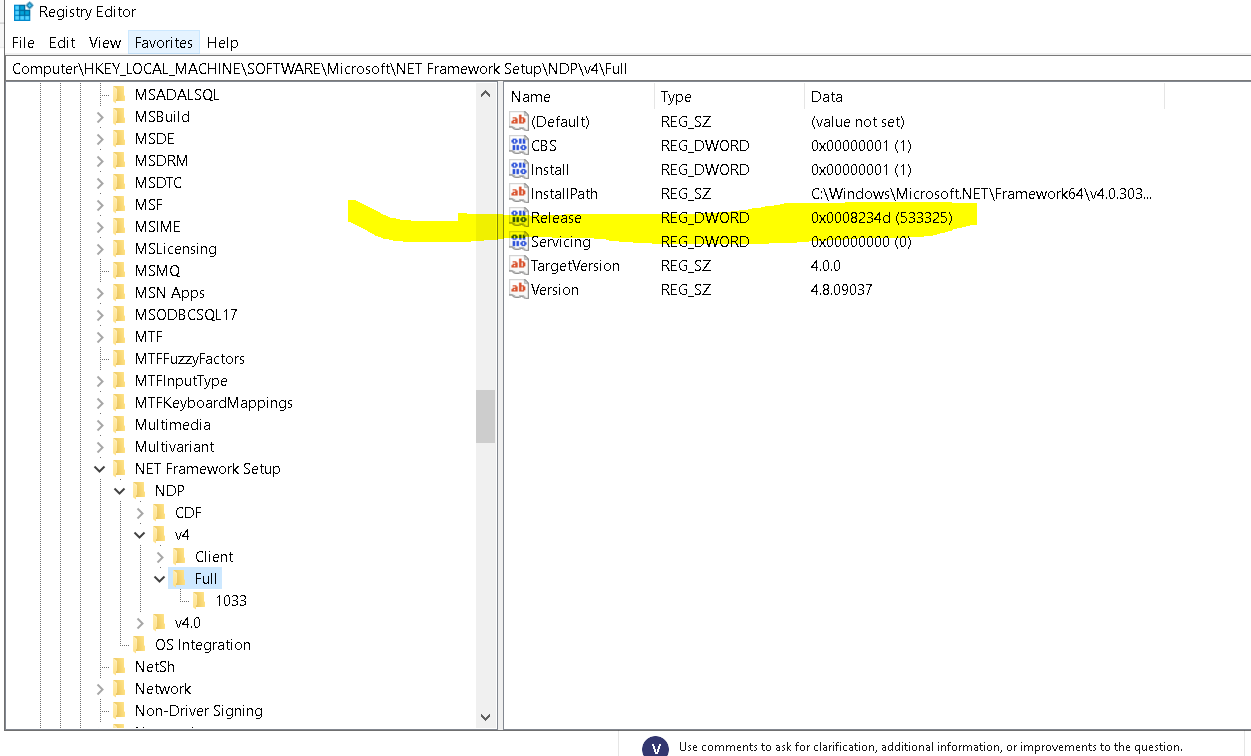Select the MTFKeyboardMappings tree key
This screenshot has width=1251, height=756.
(214, 402)
